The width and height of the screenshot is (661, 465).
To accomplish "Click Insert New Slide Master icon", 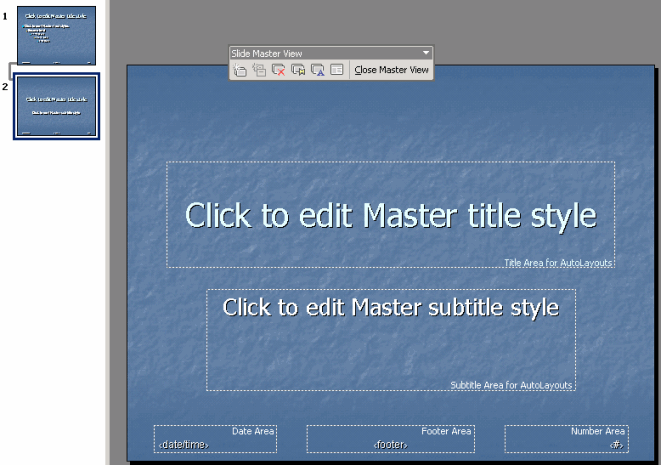I will tap(240, 70).
